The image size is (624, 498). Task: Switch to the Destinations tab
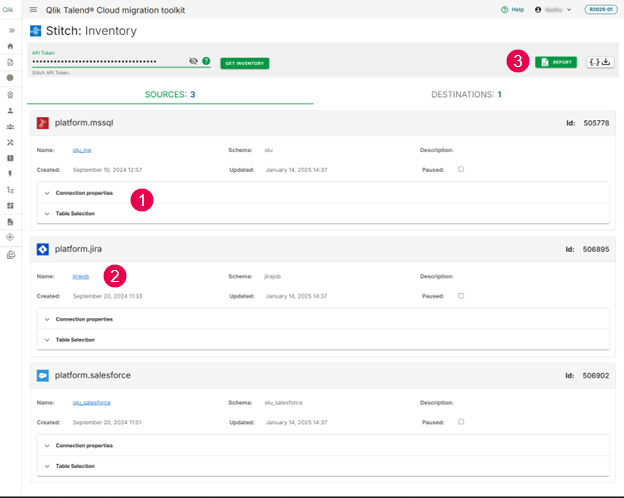point(466,94)
